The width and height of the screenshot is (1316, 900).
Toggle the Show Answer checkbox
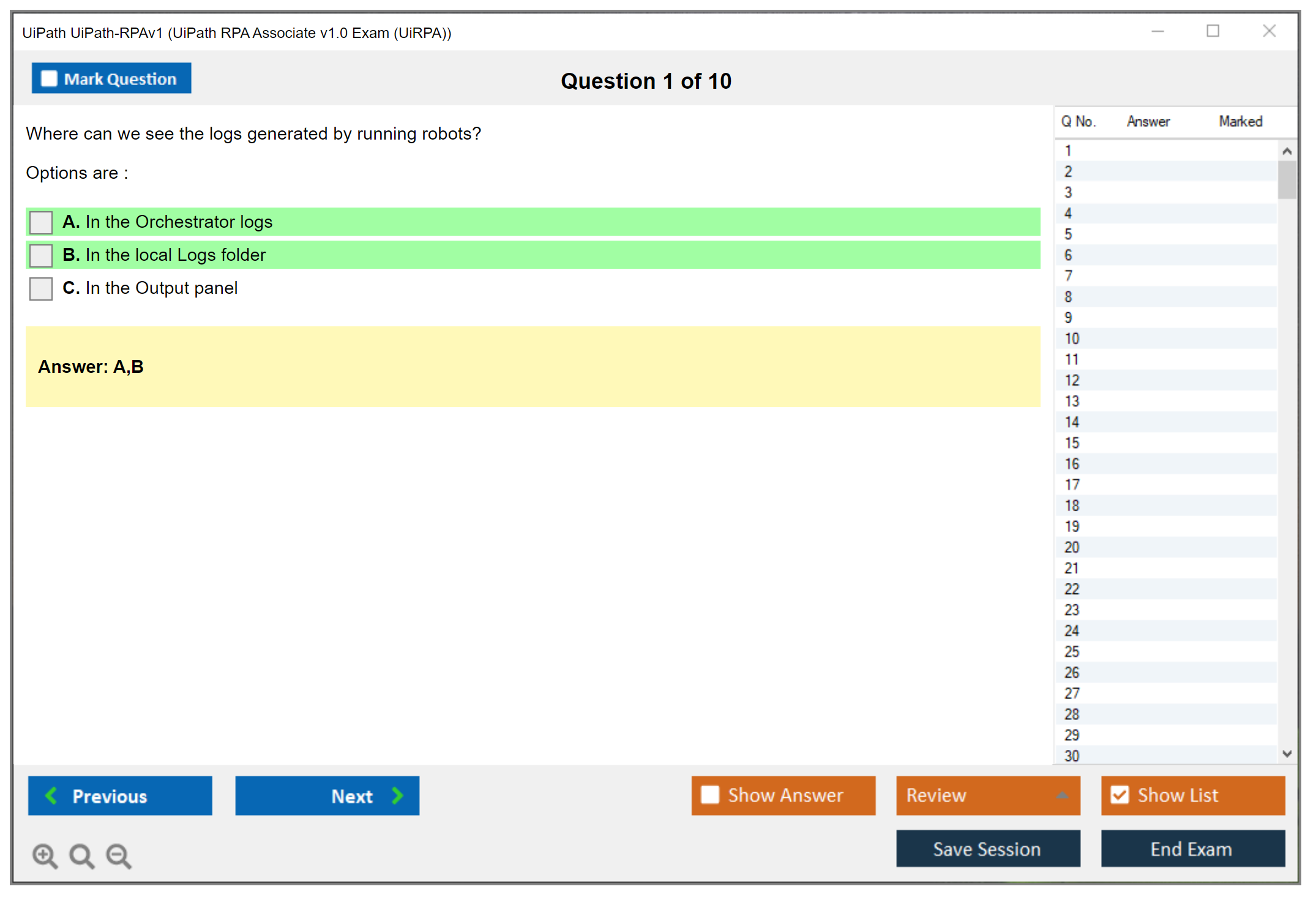point(710,795)
